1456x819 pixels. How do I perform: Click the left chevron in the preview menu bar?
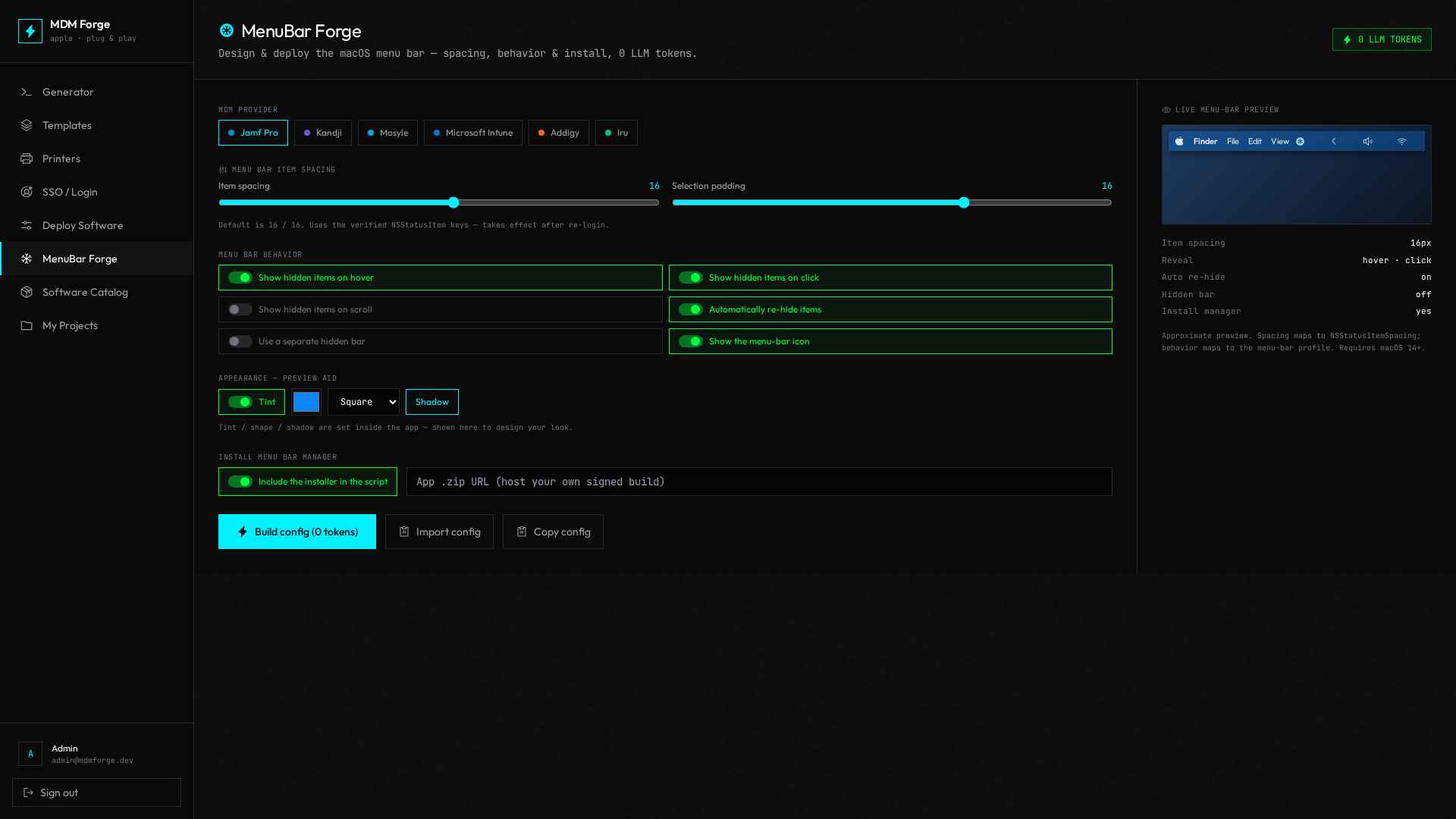click(x=1334, y=141)
